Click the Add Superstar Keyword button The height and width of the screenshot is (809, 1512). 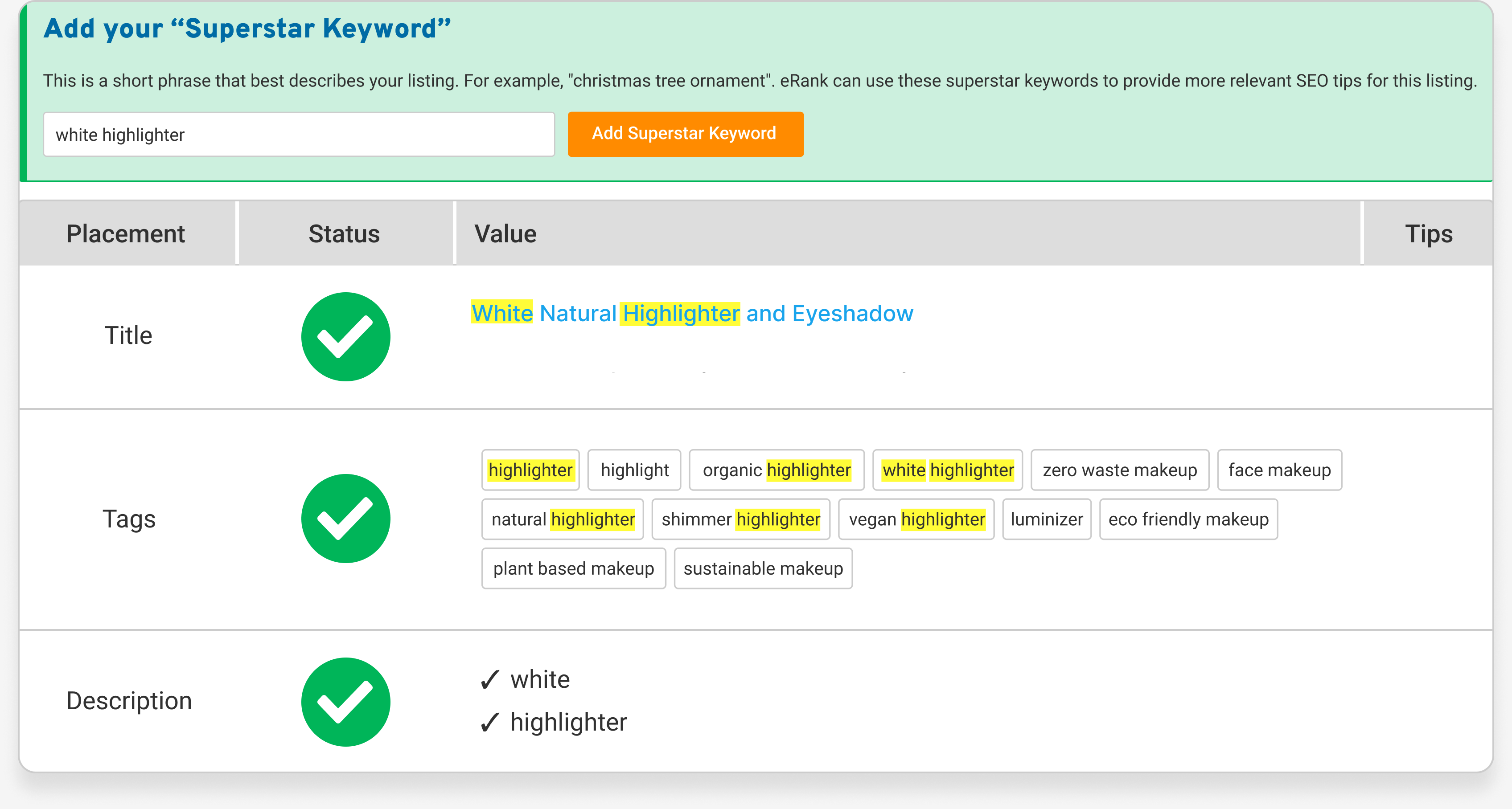click(686, 135)
